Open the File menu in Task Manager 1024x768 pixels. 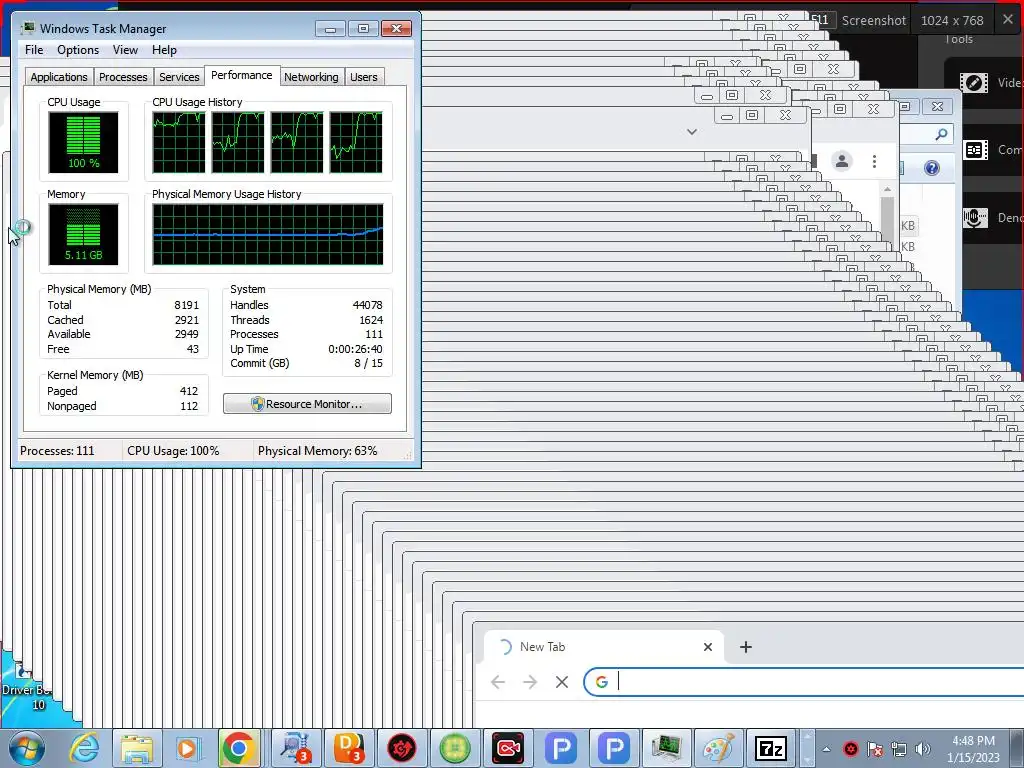point(34,50)
